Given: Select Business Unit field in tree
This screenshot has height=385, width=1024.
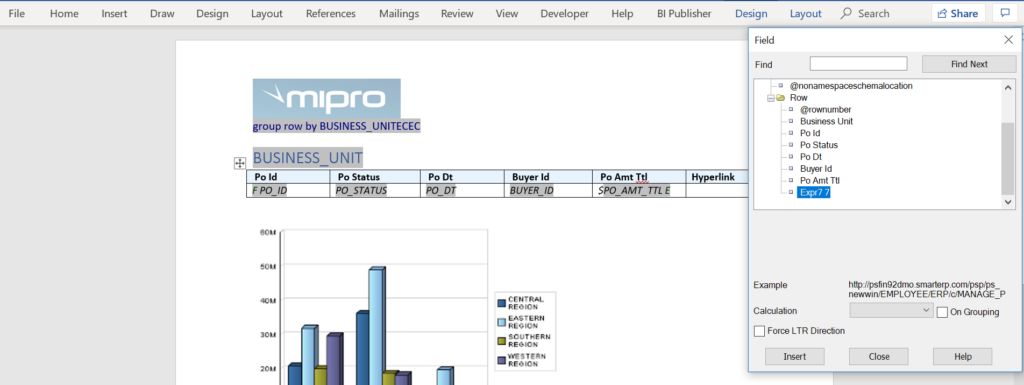Looking at the screenshot, I should tap(826, 121).
